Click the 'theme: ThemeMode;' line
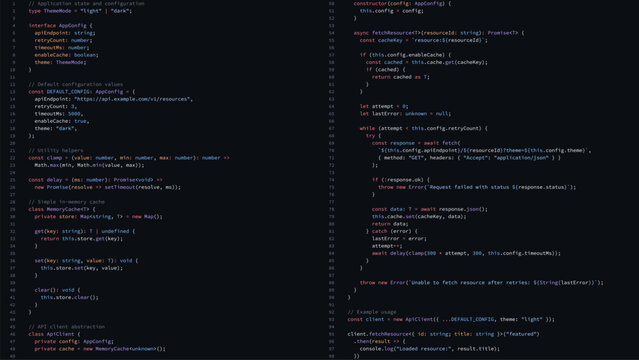The width and height of the screenshot is (639, 360). (60, 62)
